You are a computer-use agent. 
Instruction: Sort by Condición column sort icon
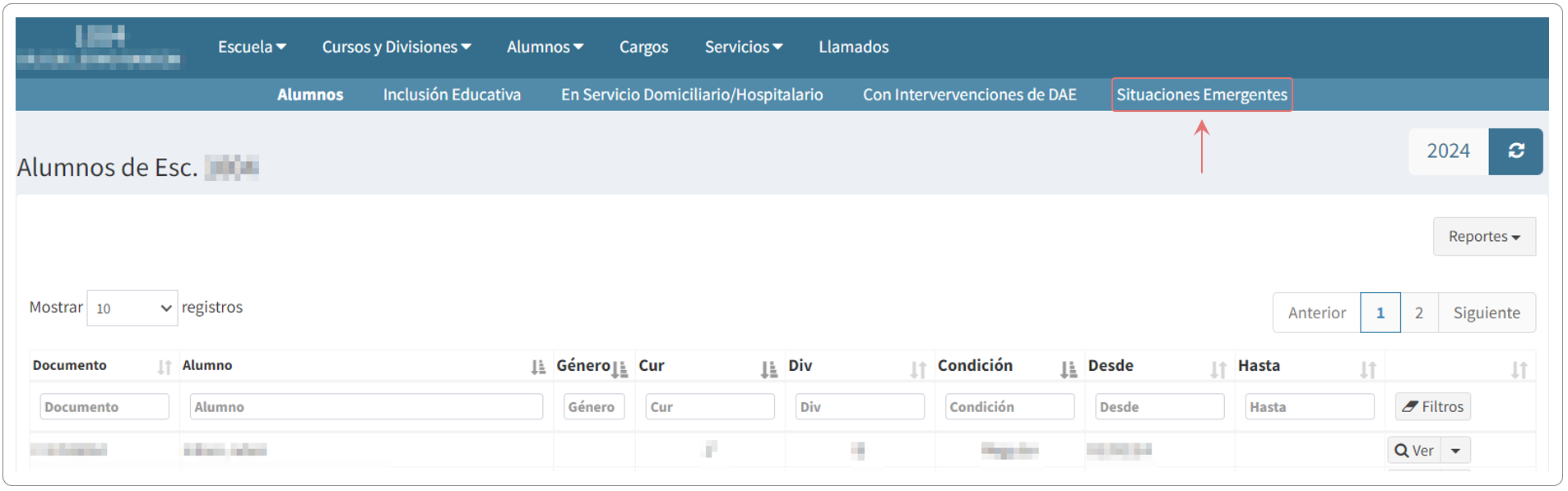1068,369
